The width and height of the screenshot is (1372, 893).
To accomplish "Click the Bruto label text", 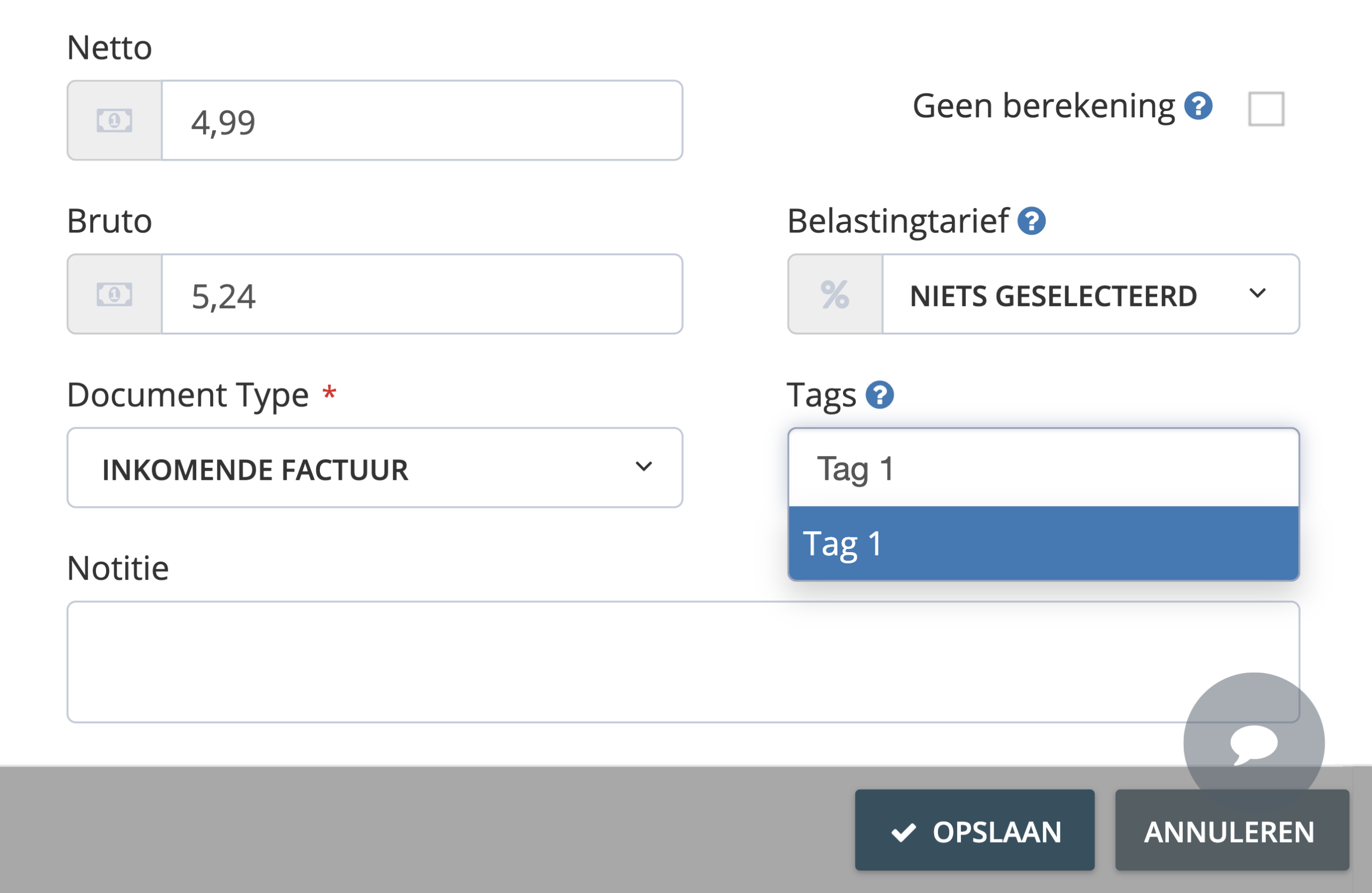I will (109, 221).
